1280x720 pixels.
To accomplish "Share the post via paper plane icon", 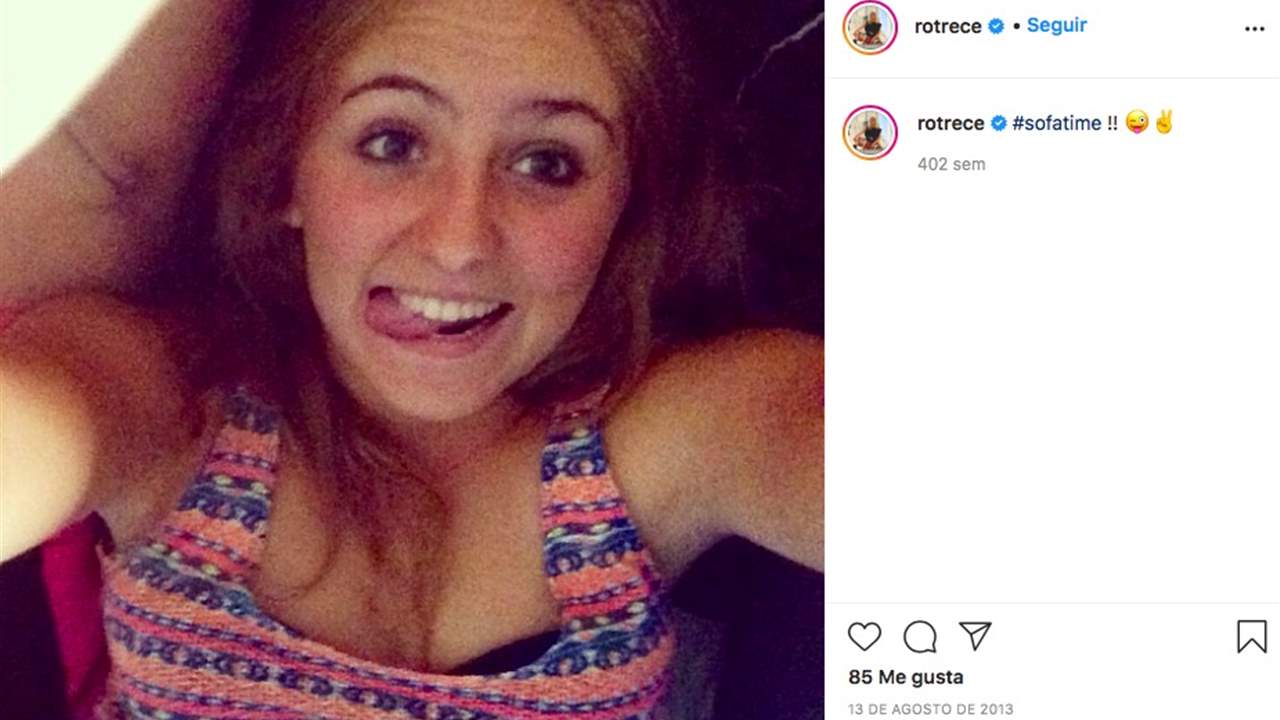I will [975, 636].
